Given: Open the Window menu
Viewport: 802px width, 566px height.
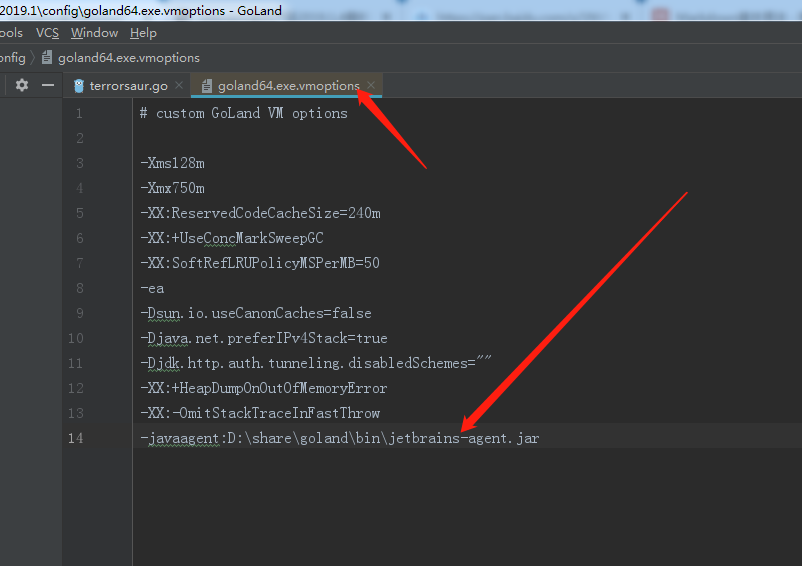Looking at the screenshot, I should pos(95,33).
